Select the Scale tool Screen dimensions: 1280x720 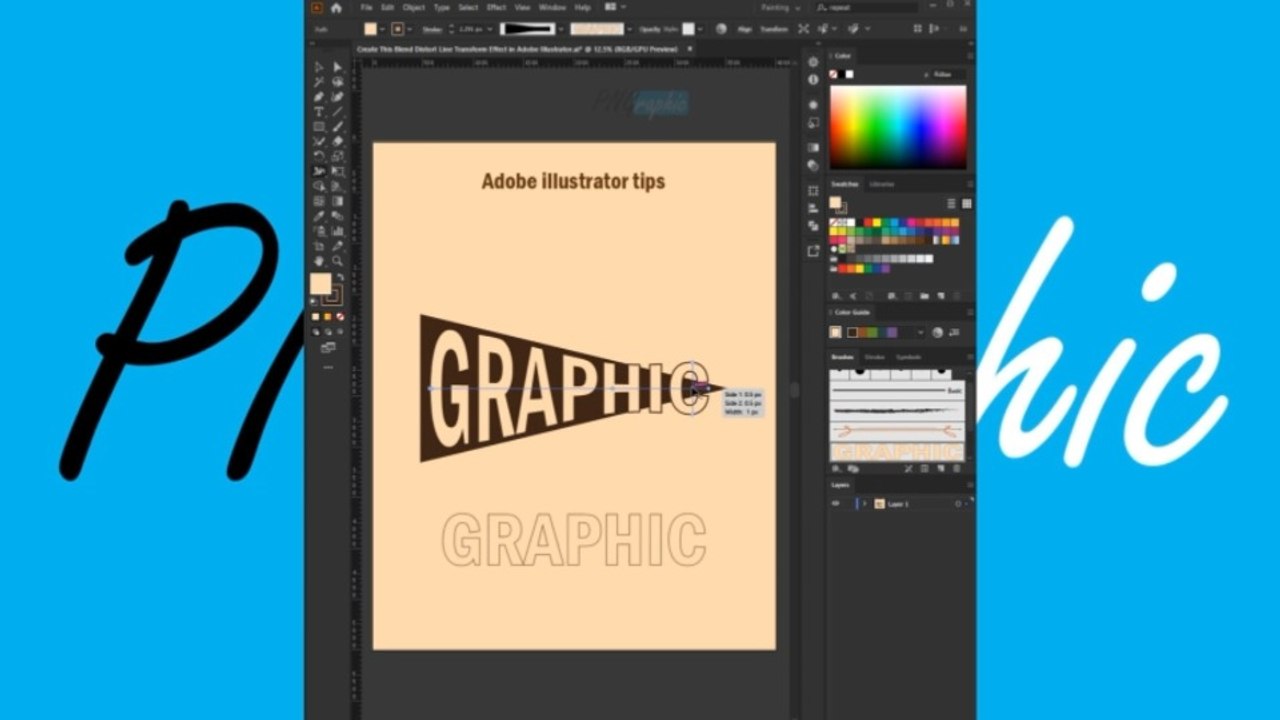click(x=338, y=156)
